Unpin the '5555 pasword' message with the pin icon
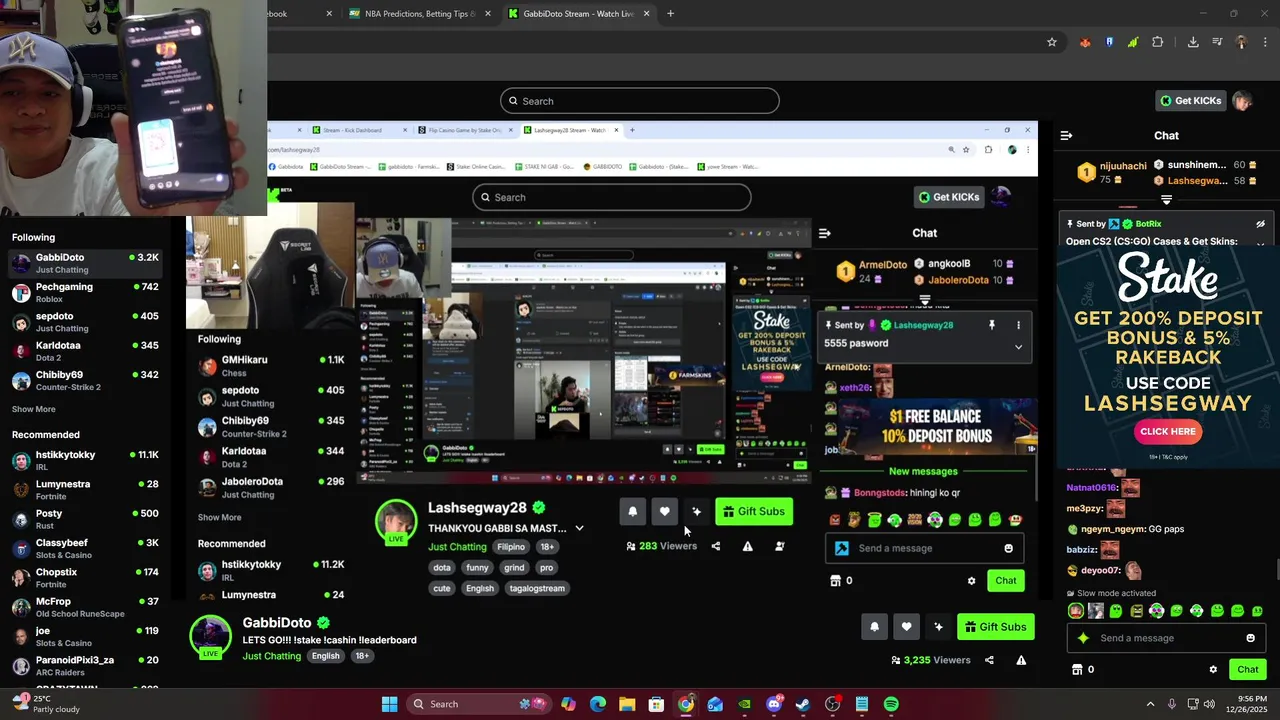 991,325
